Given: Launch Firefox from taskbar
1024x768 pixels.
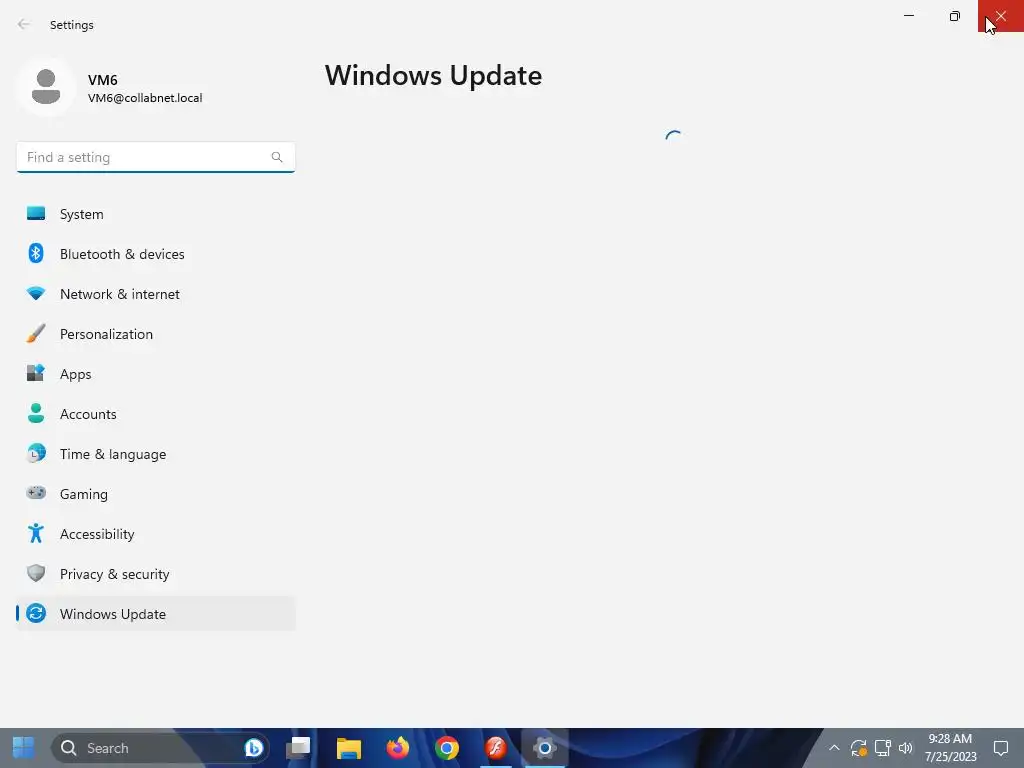Looking at the screenshot, I should (x=398, y=748).
